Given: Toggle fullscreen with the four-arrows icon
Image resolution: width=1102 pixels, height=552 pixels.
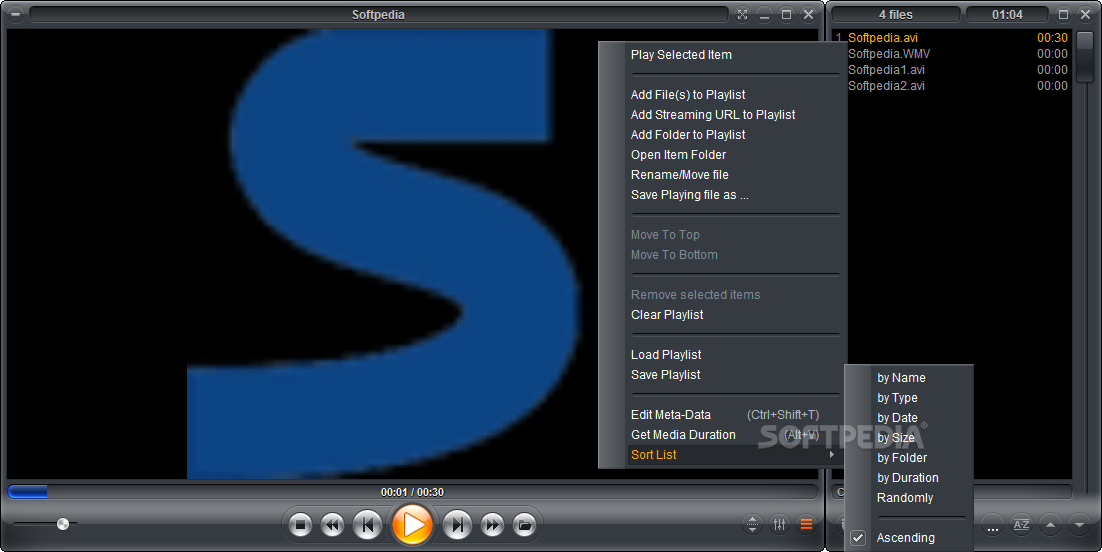Looking at the screenshot, I should click(x=743, y=15).
